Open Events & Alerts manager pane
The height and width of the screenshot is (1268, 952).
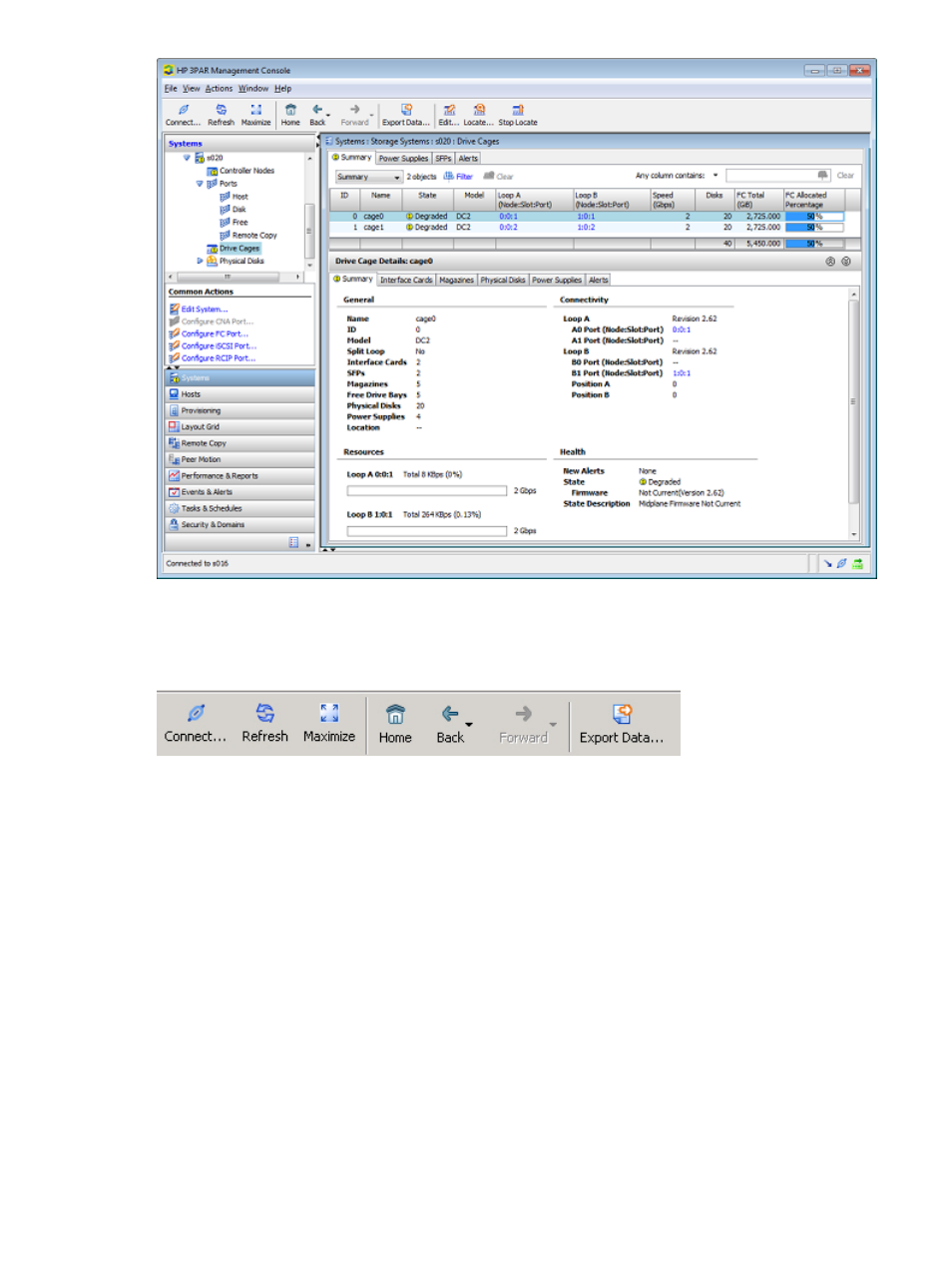click(x=239, y=492)
